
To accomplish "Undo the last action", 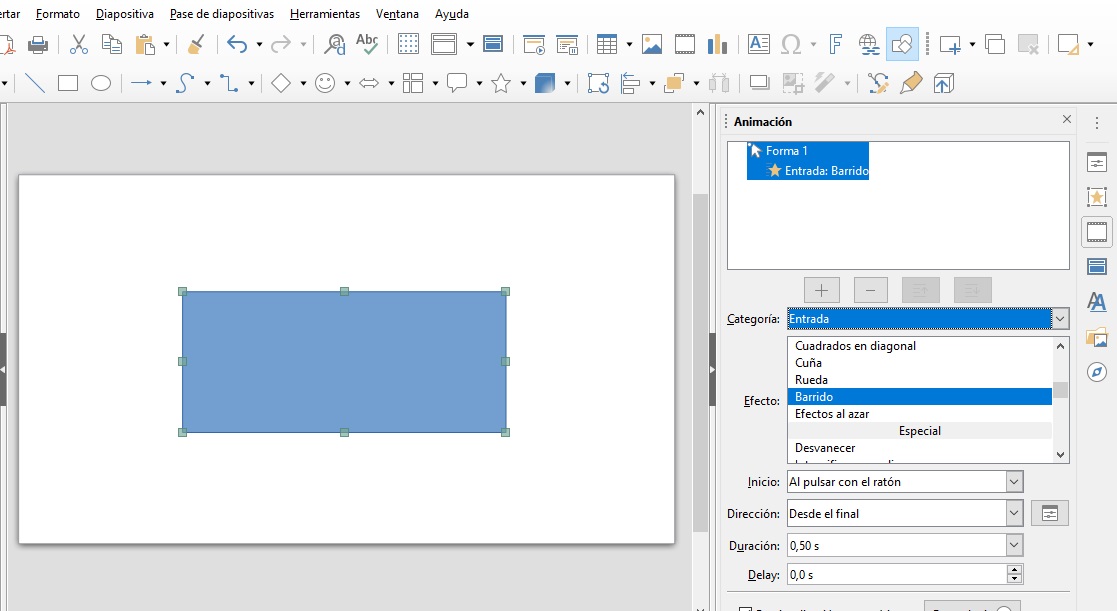I will tap(237, 45).
